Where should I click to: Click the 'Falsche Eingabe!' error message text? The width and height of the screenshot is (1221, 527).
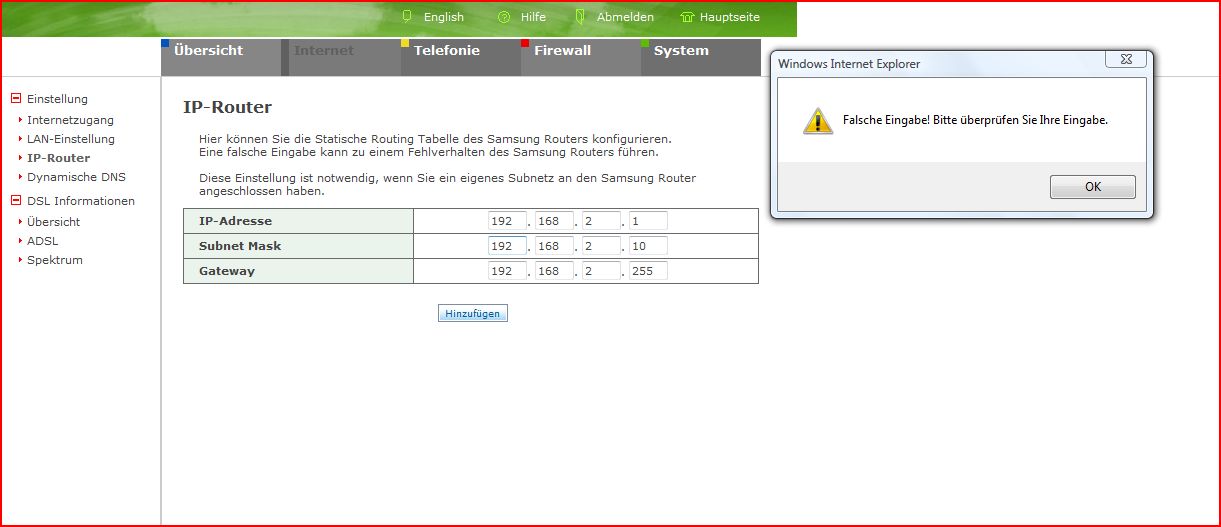click(x=975, y=120)
